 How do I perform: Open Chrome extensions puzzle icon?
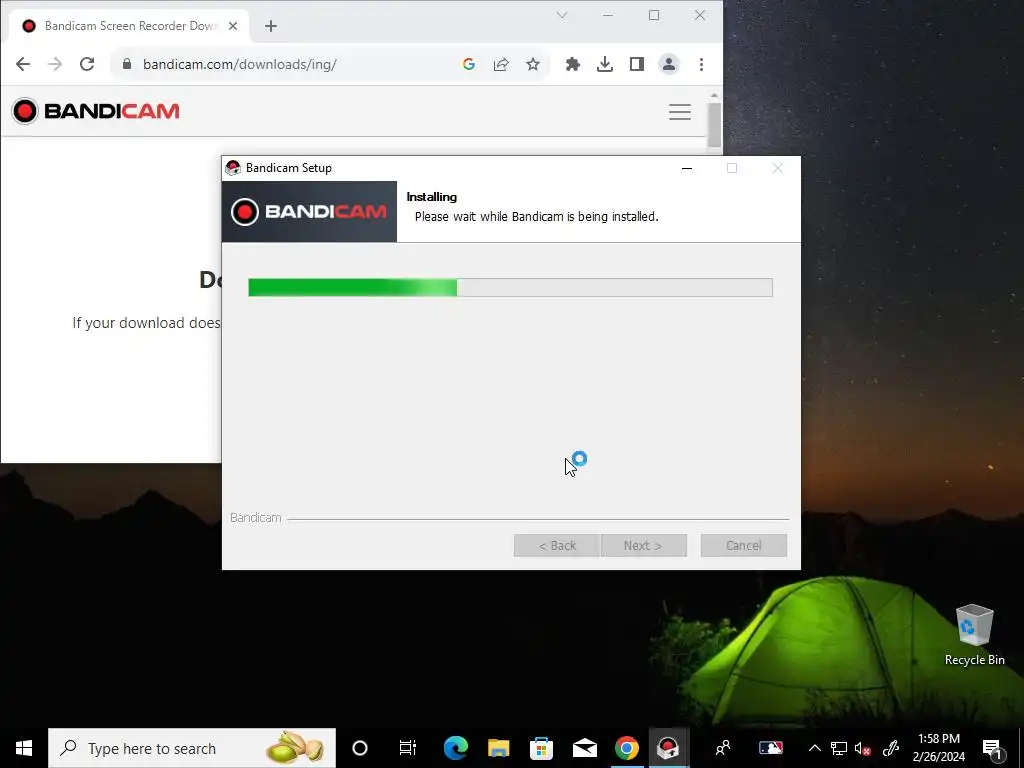[x=573, y=64]
